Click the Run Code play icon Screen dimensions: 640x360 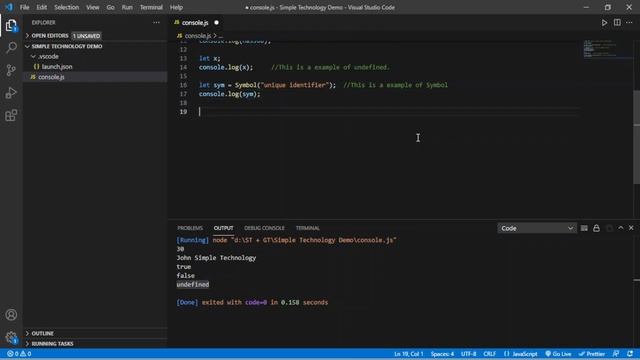tap(604, 23)
